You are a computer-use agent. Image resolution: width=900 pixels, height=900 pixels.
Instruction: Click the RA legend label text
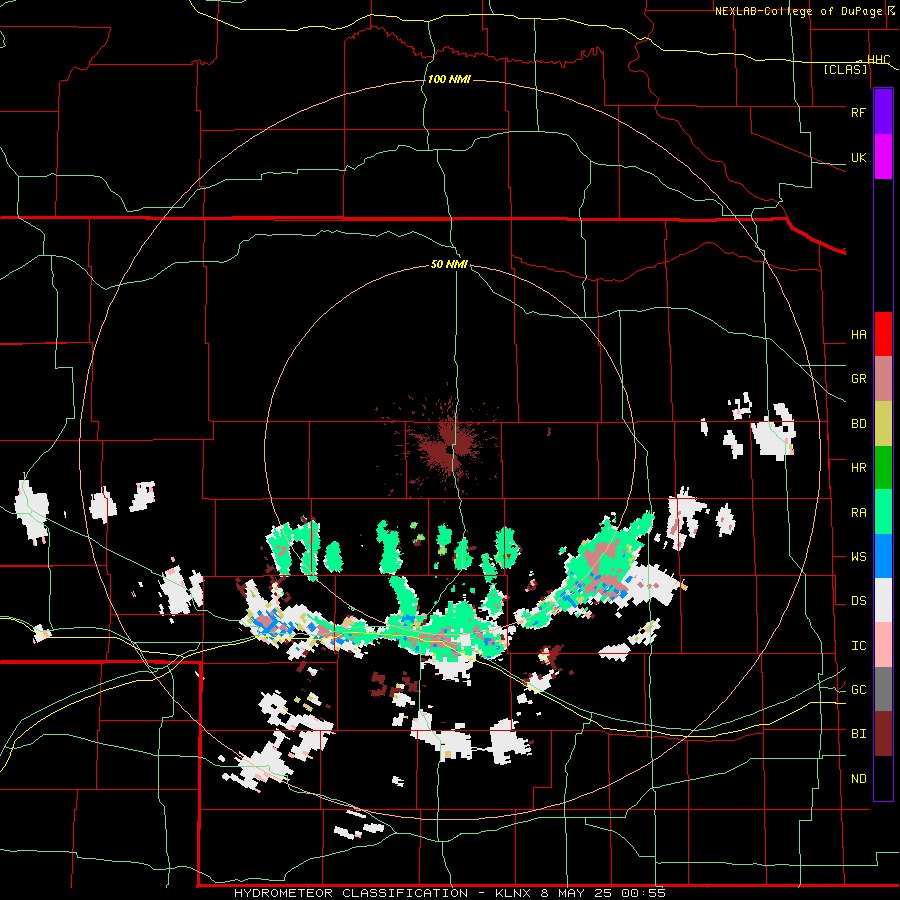tap(858, 512)
